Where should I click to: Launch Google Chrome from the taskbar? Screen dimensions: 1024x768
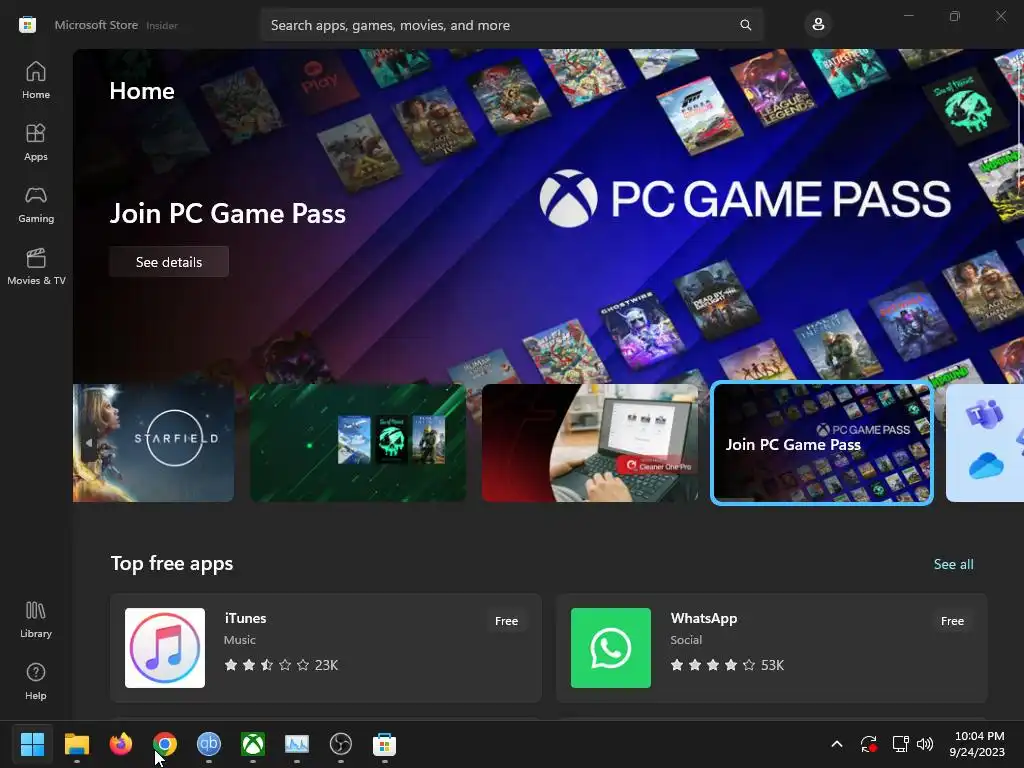point(165,744)
